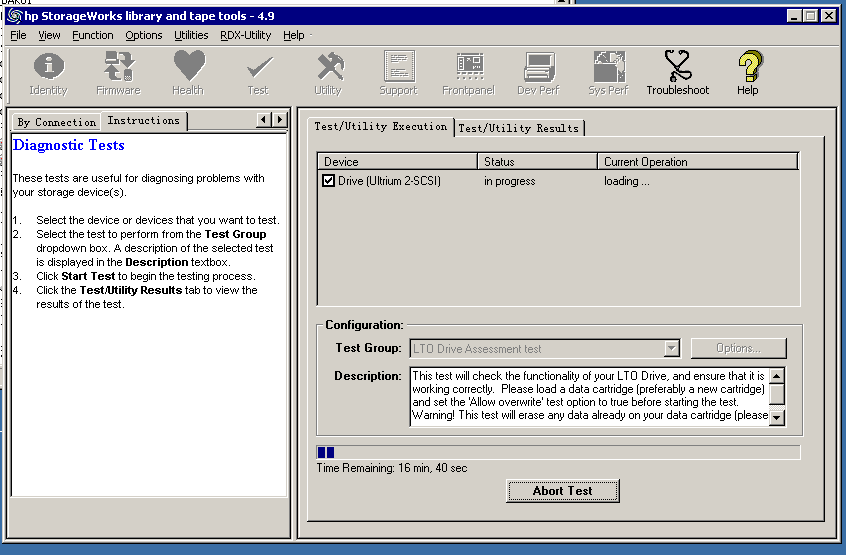Screen dimensions: 846x555
Task: Click the 'in progress' status cell
Action: pos(509,181)
